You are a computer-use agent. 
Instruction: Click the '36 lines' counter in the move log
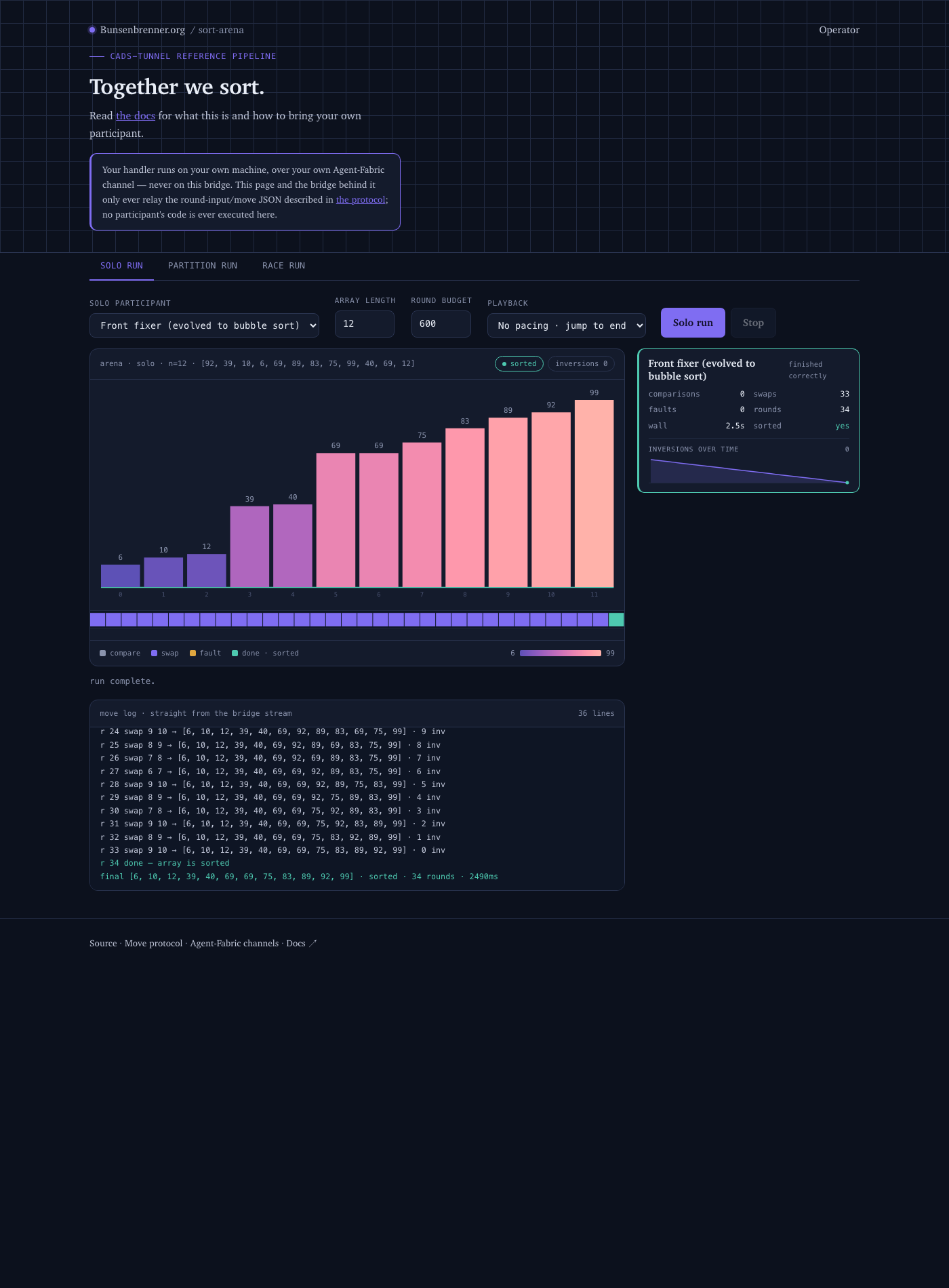tap(597, 714)
